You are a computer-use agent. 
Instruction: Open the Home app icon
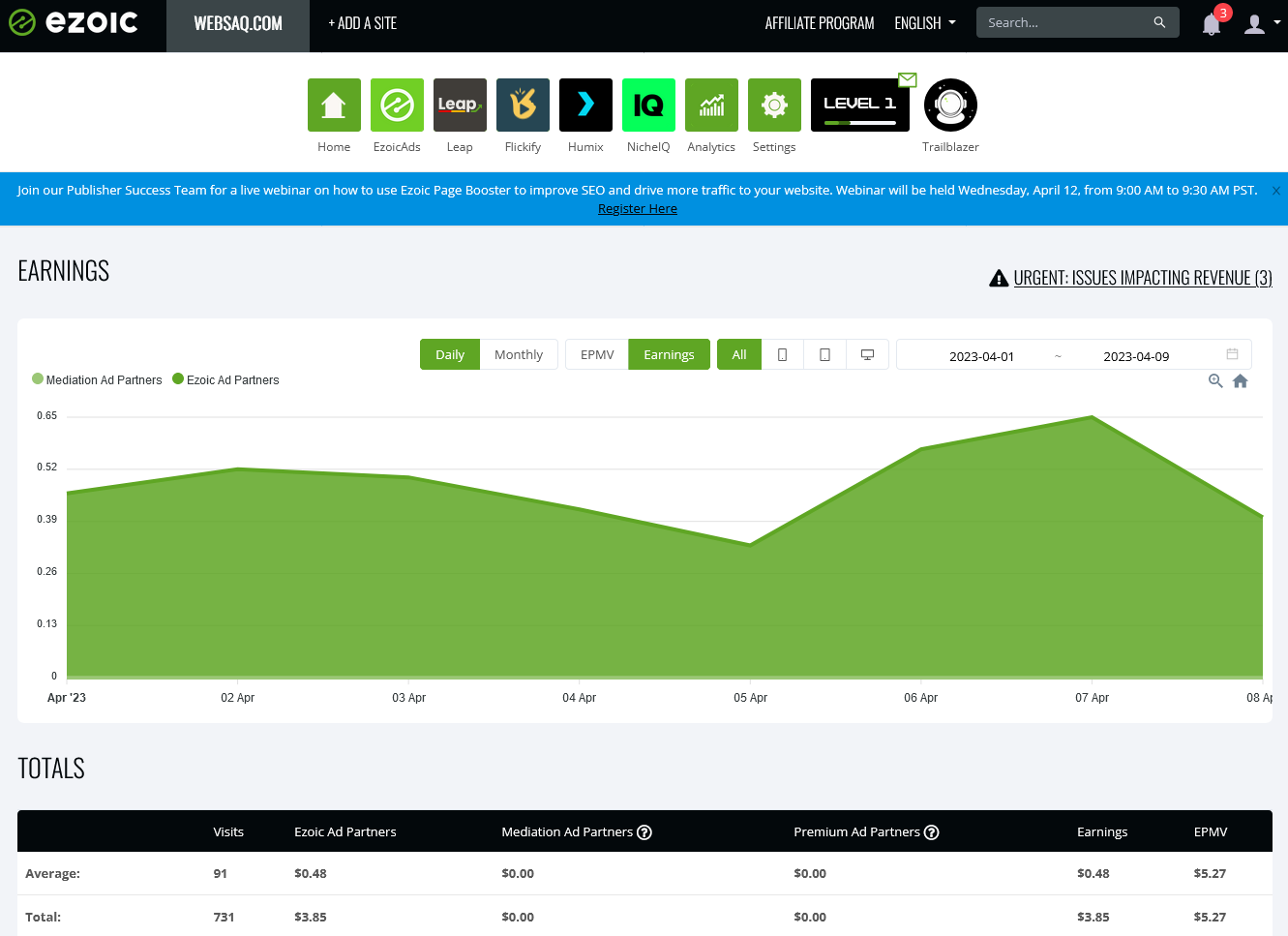(334, 105)
